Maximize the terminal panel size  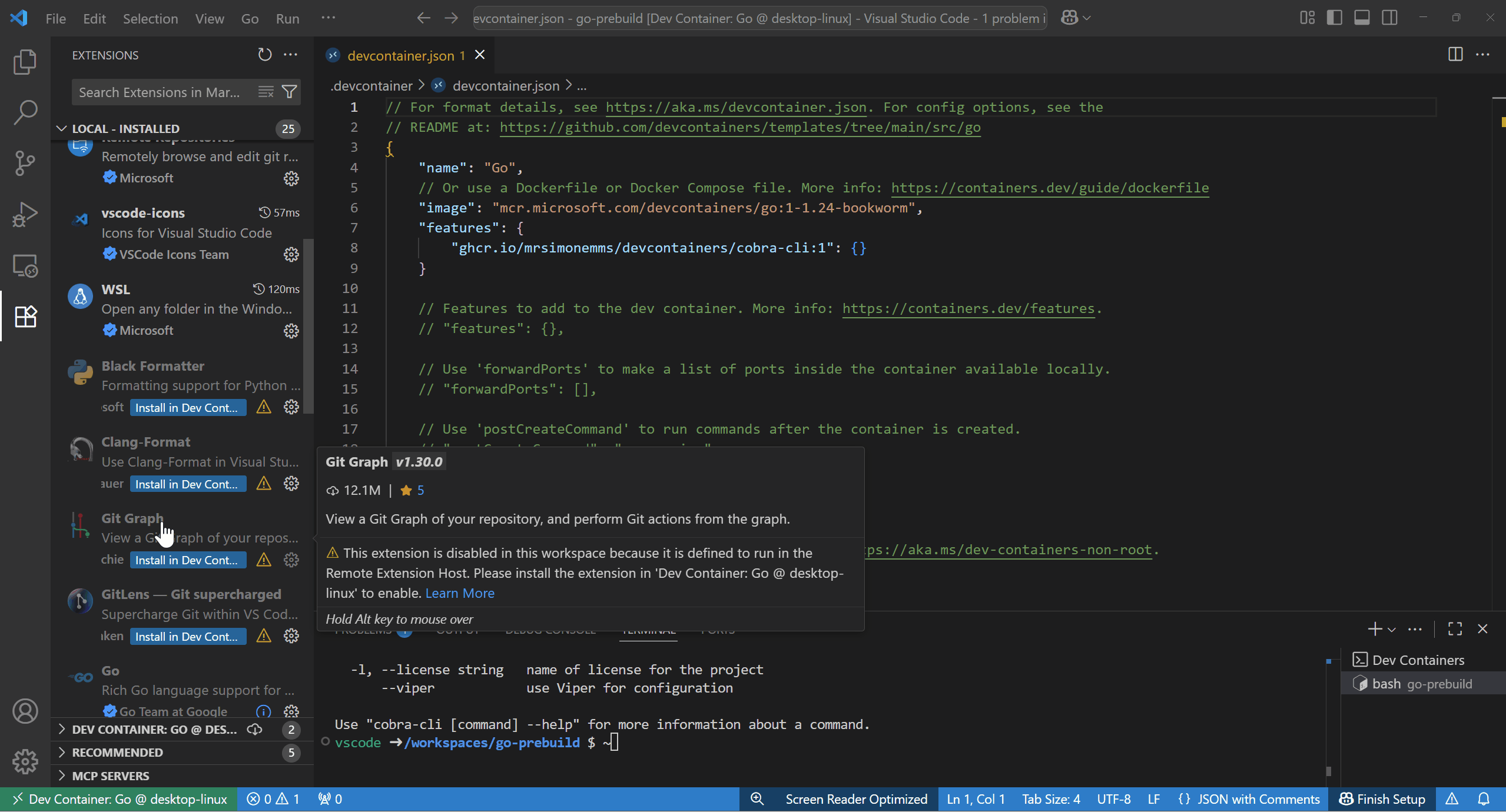(1455, 629)
